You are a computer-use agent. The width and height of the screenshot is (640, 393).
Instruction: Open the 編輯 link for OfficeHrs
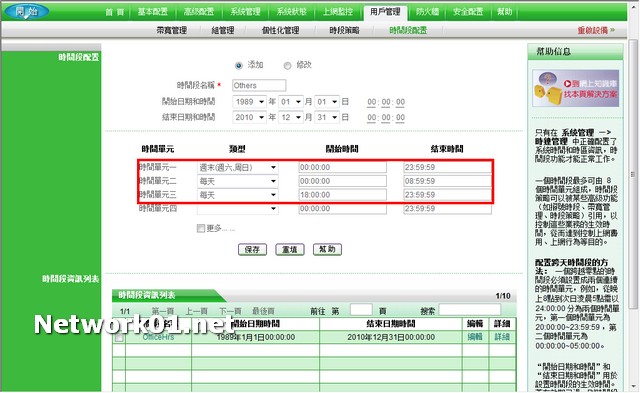[475, 337]
